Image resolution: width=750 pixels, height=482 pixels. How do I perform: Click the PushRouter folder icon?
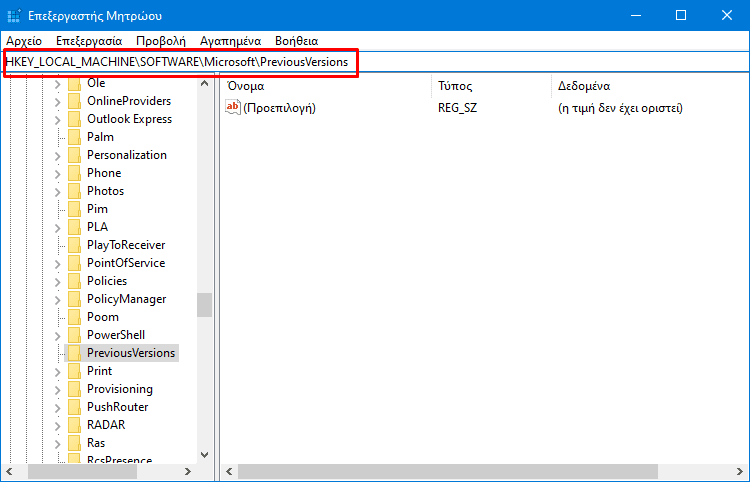(x=74, y=407)
